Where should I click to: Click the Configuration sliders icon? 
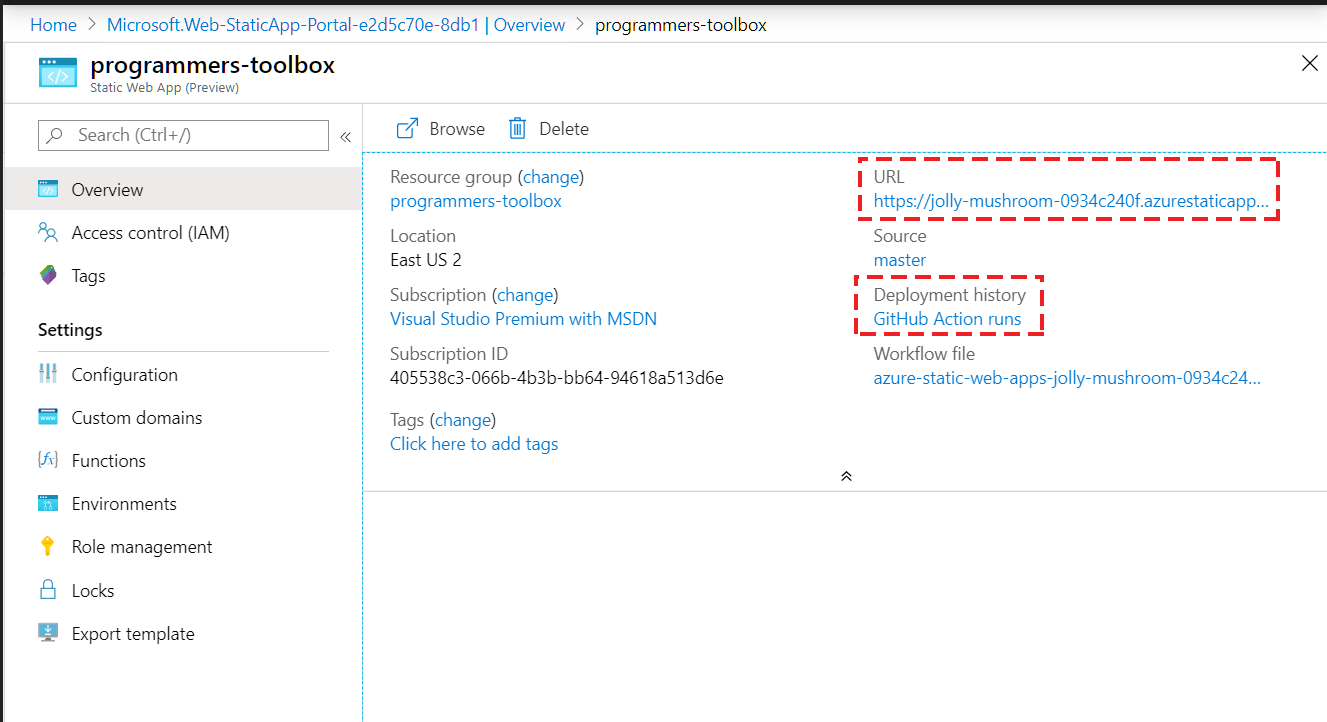pyautogui.click(x=48, y=374)
